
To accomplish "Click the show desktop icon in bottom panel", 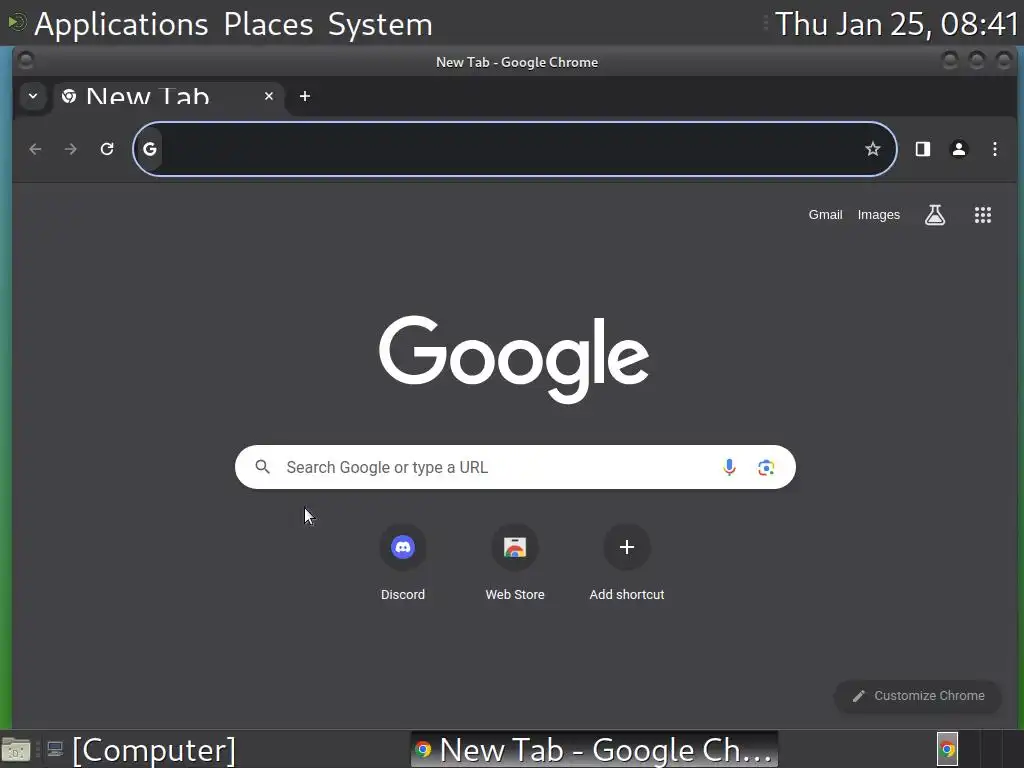I will 16,750.
